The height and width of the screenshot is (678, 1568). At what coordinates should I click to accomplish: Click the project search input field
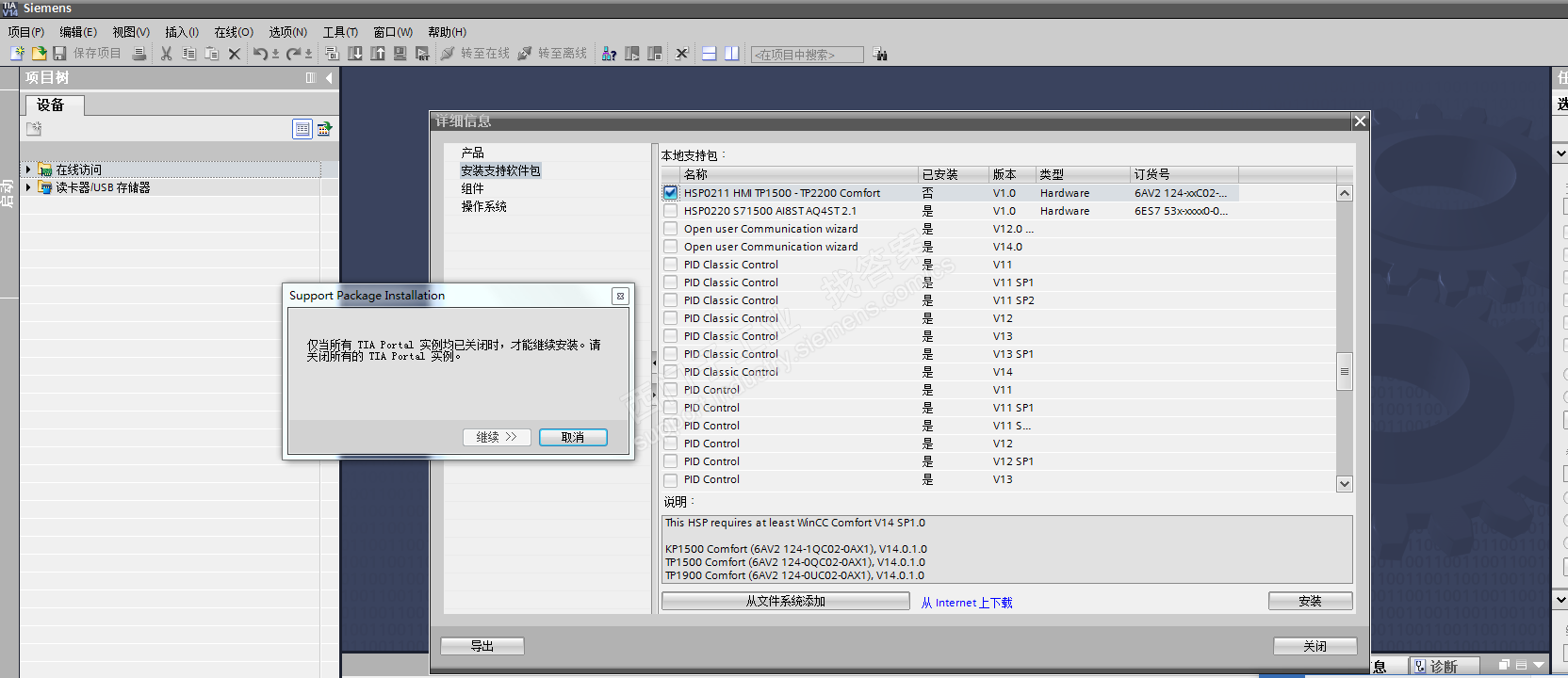[807, 55]
